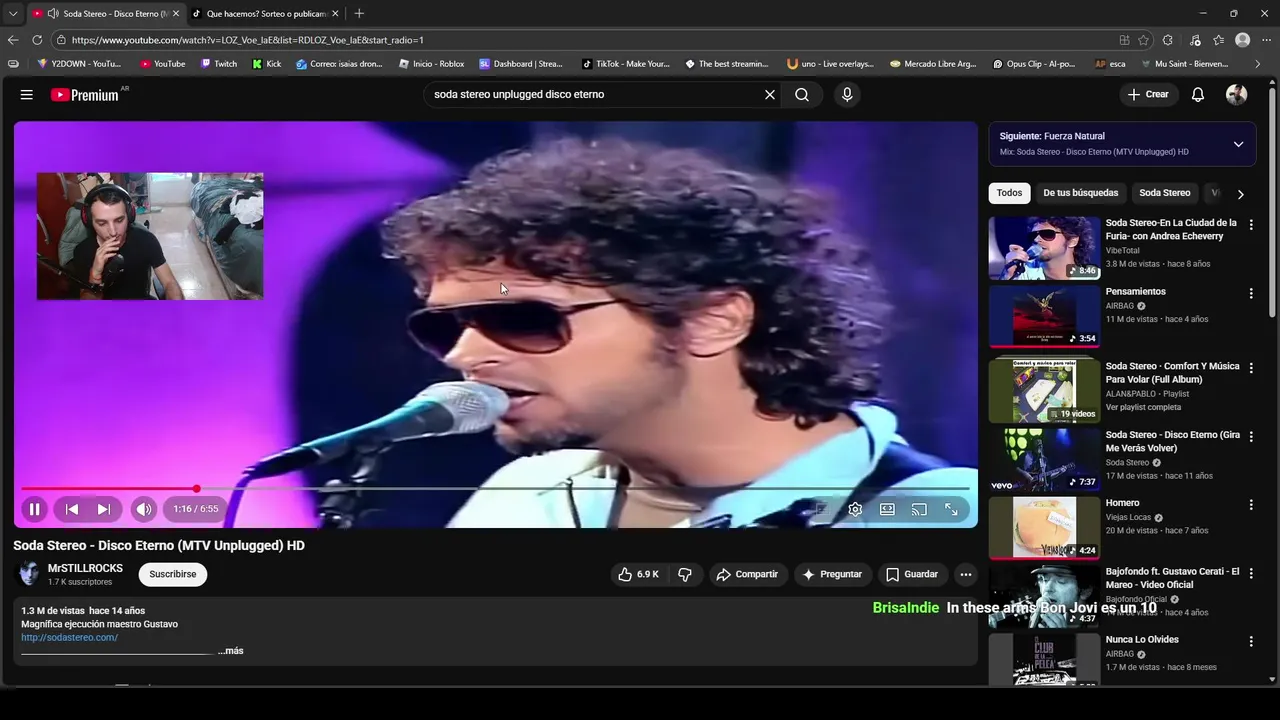Dislike the video with thumbs down
Viewport: 1280px width, 720px height.
click(x=685, y=574)
